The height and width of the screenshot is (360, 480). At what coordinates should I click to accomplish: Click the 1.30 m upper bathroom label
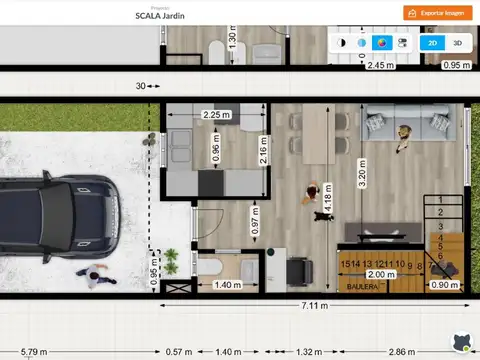pyautogui.click(x=232, y=37)
